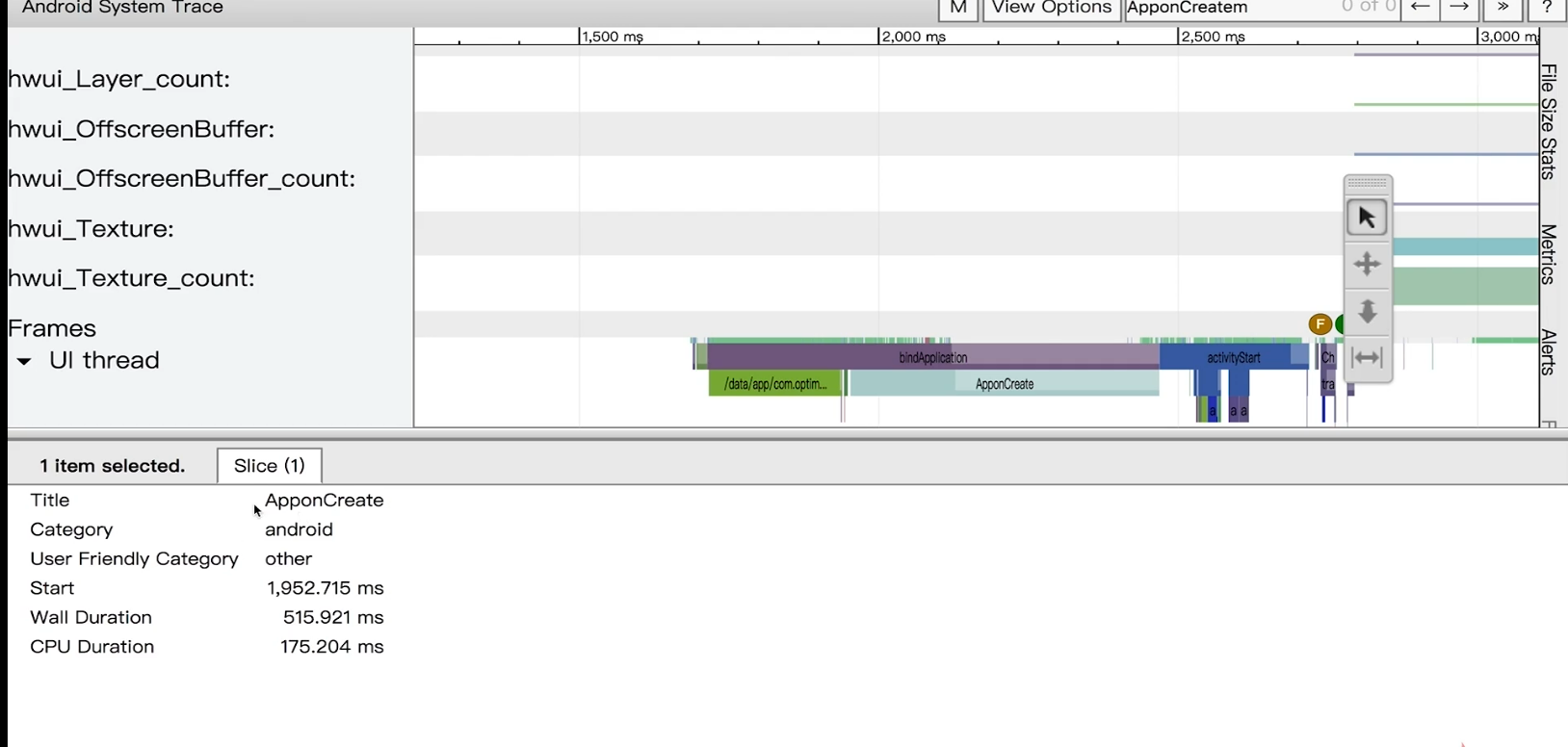Go to the previous search result arrow
1568x747 pixels.
click(1420, 8)
